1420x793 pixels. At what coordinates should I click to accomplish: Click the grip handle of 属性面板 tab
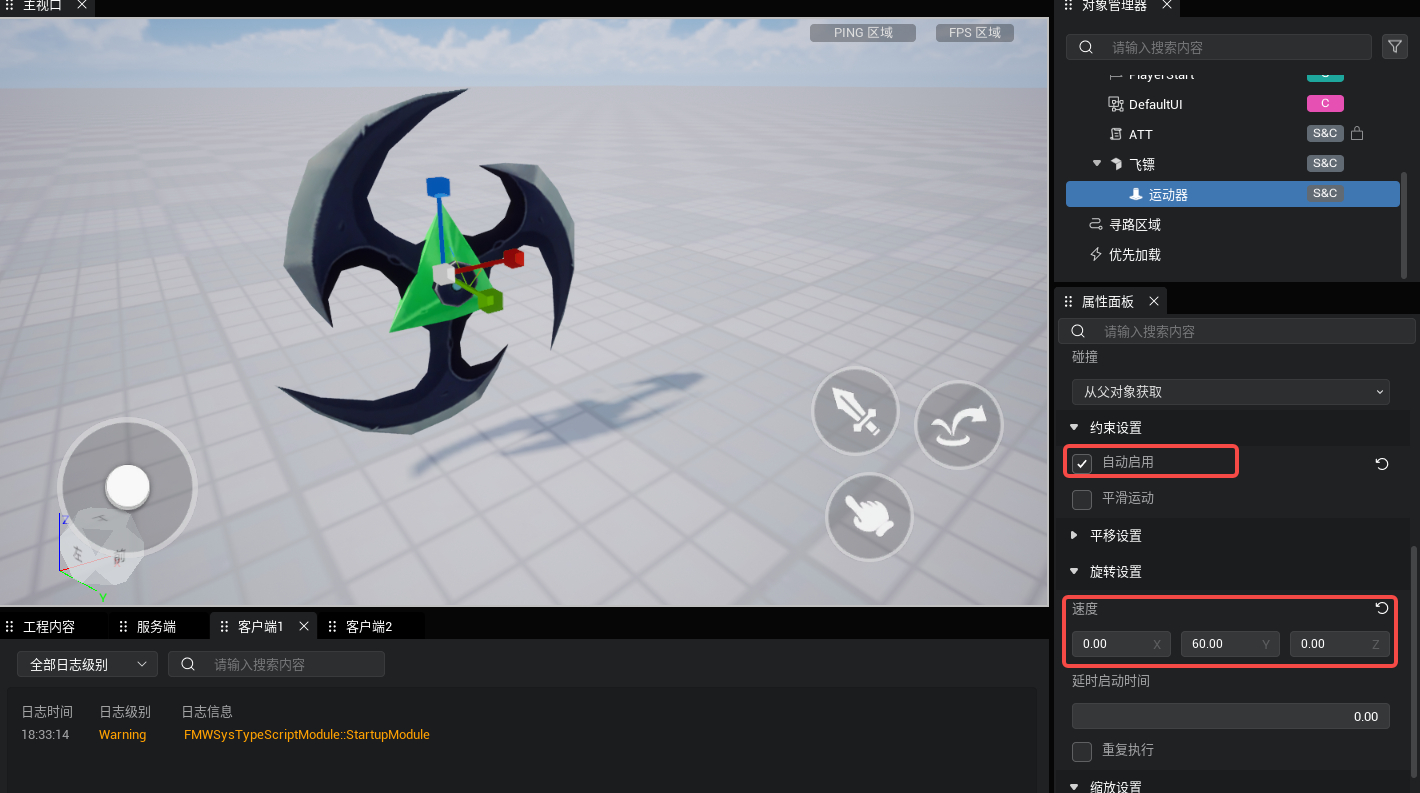(1069, 301)
